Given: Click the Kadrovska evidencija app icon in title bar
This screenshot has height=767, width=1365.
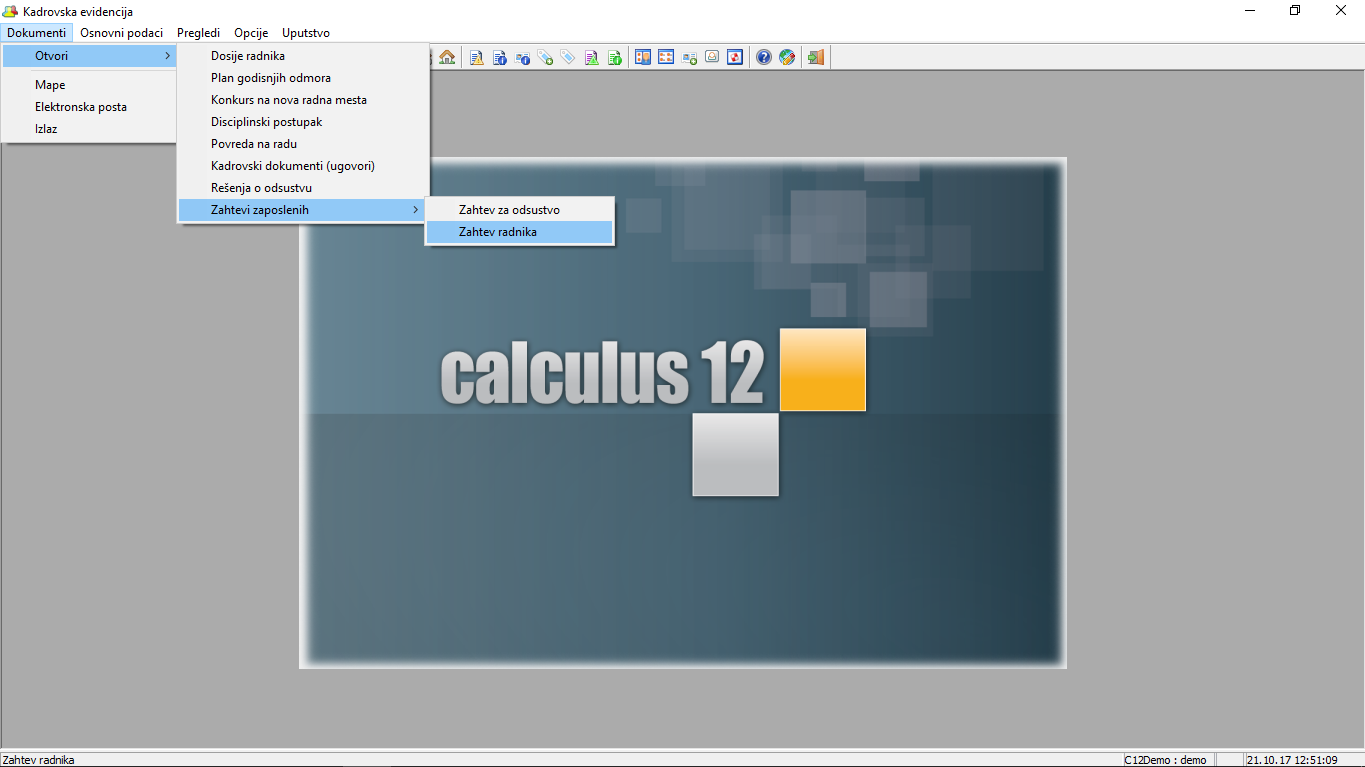Looking at the screenshot, I should 10,11.
